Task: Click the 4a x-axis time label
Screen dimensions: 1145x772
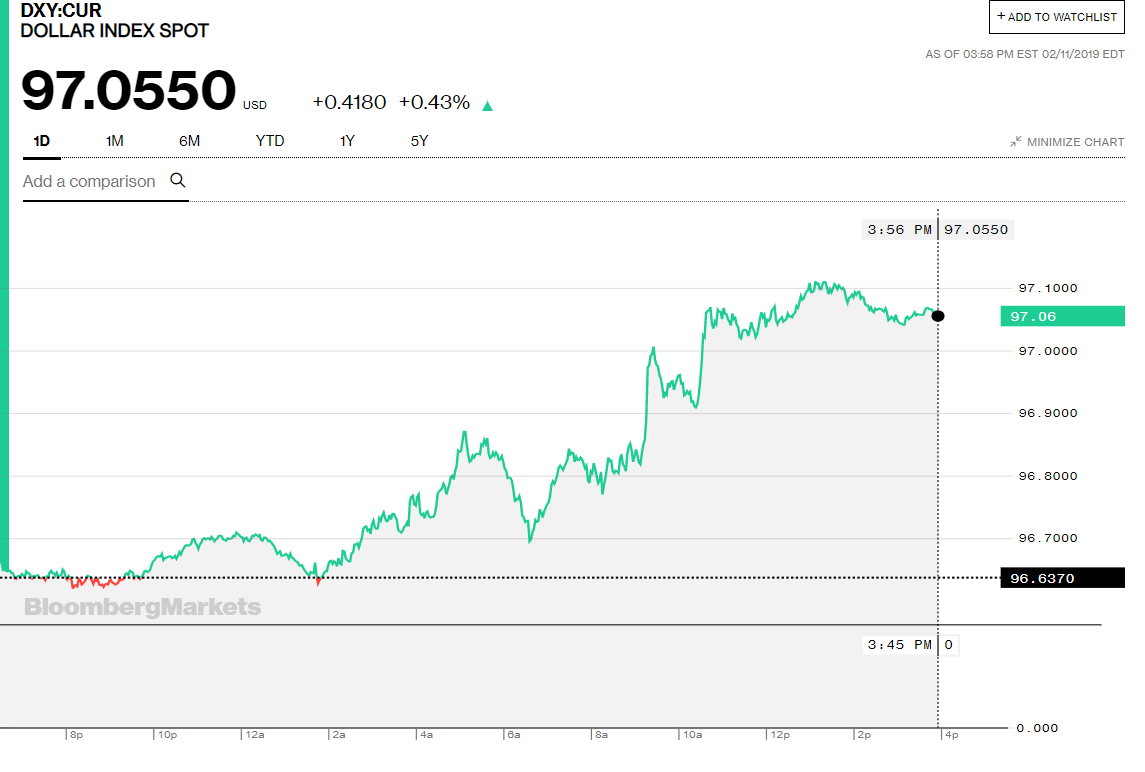Action: (x=426, y=735)
